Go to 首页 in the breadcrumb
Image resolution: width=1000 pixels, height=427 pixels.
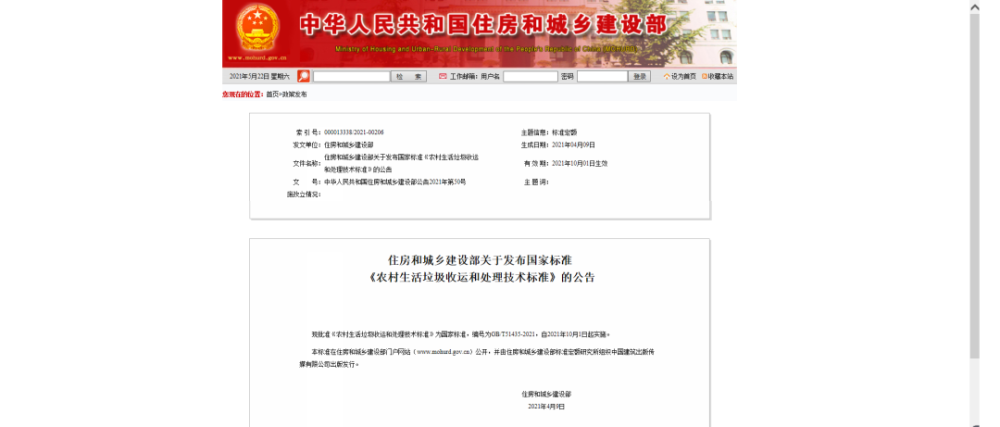pos(272,94)
